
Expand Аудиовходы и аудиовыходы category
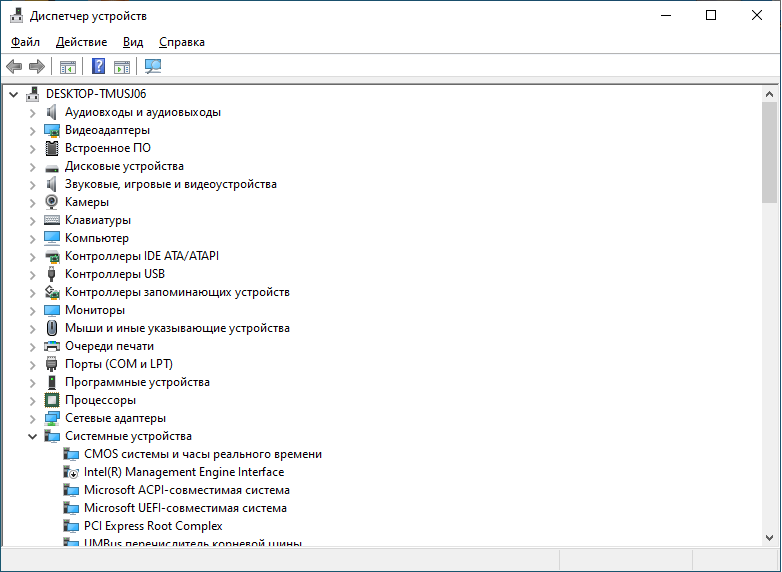(x=32, y=113)
